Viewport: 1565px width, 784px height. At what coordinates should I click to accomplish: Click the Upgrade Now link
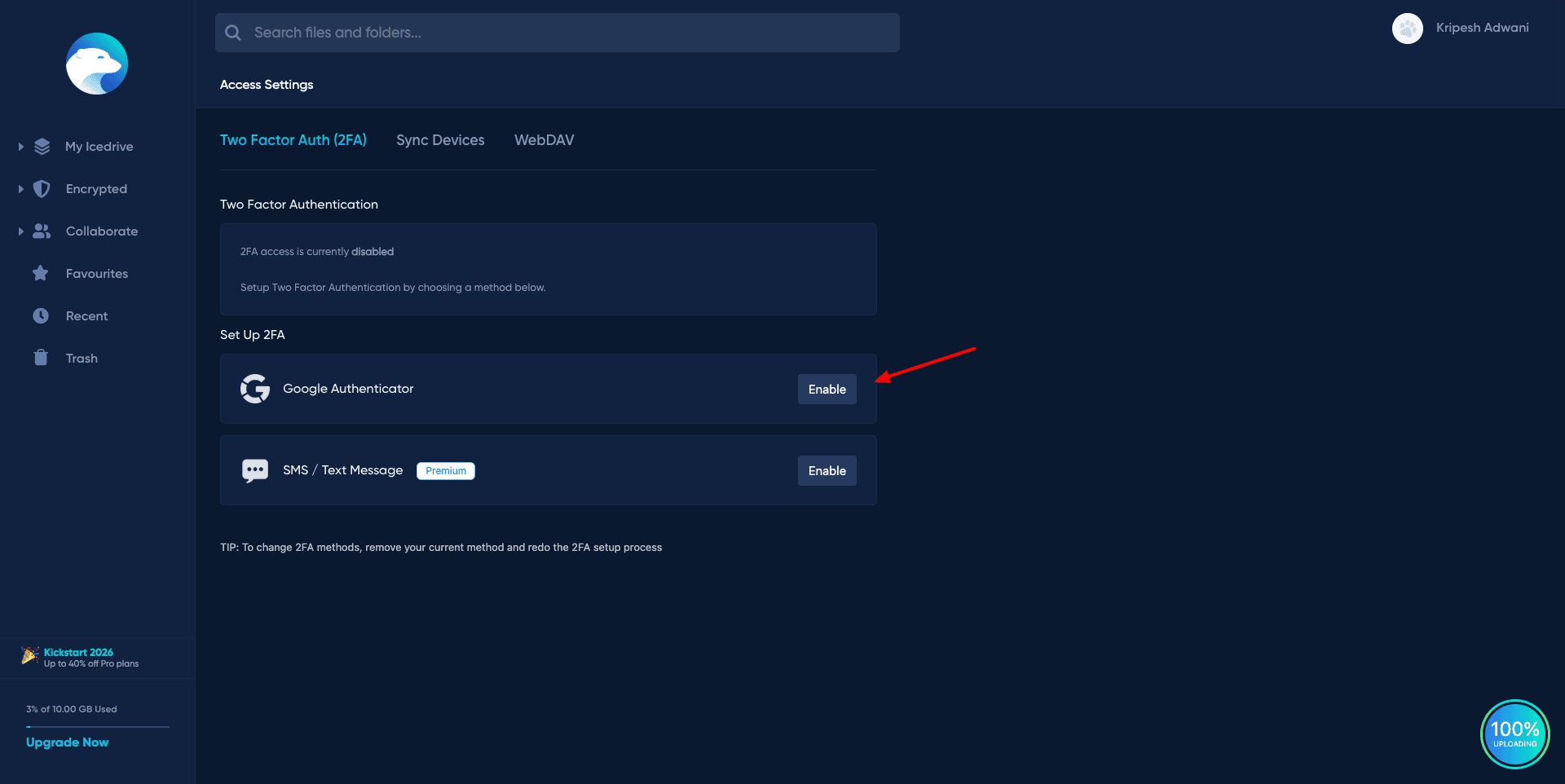point(68,742)
